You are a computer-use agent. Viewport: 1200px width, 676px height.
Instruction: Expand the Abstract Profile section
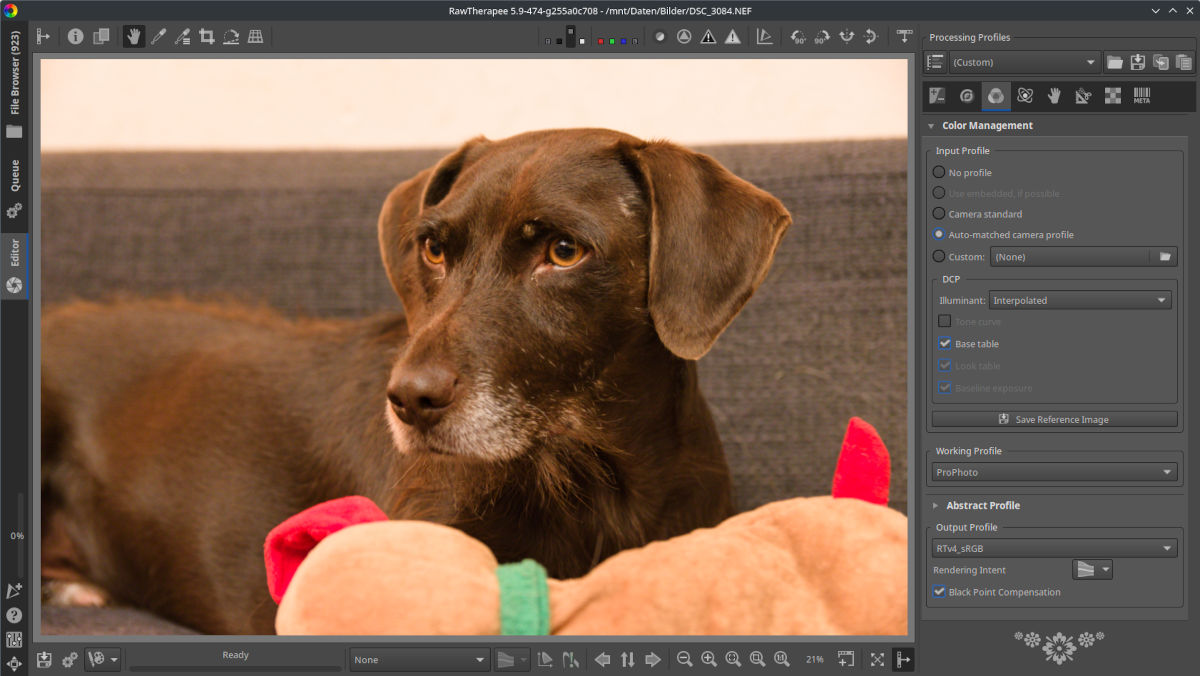(x=935, y=505)
